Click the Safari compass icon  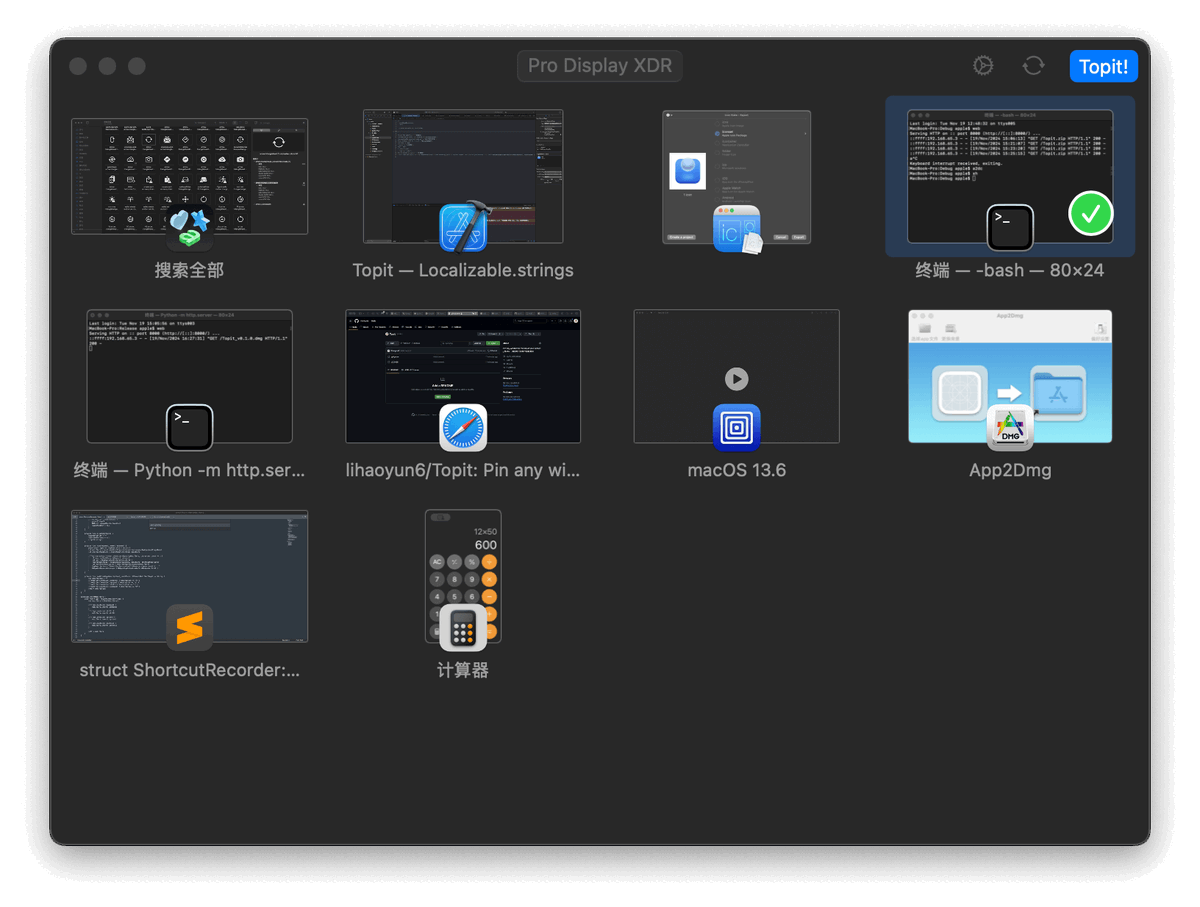click(x=463, y=428)
